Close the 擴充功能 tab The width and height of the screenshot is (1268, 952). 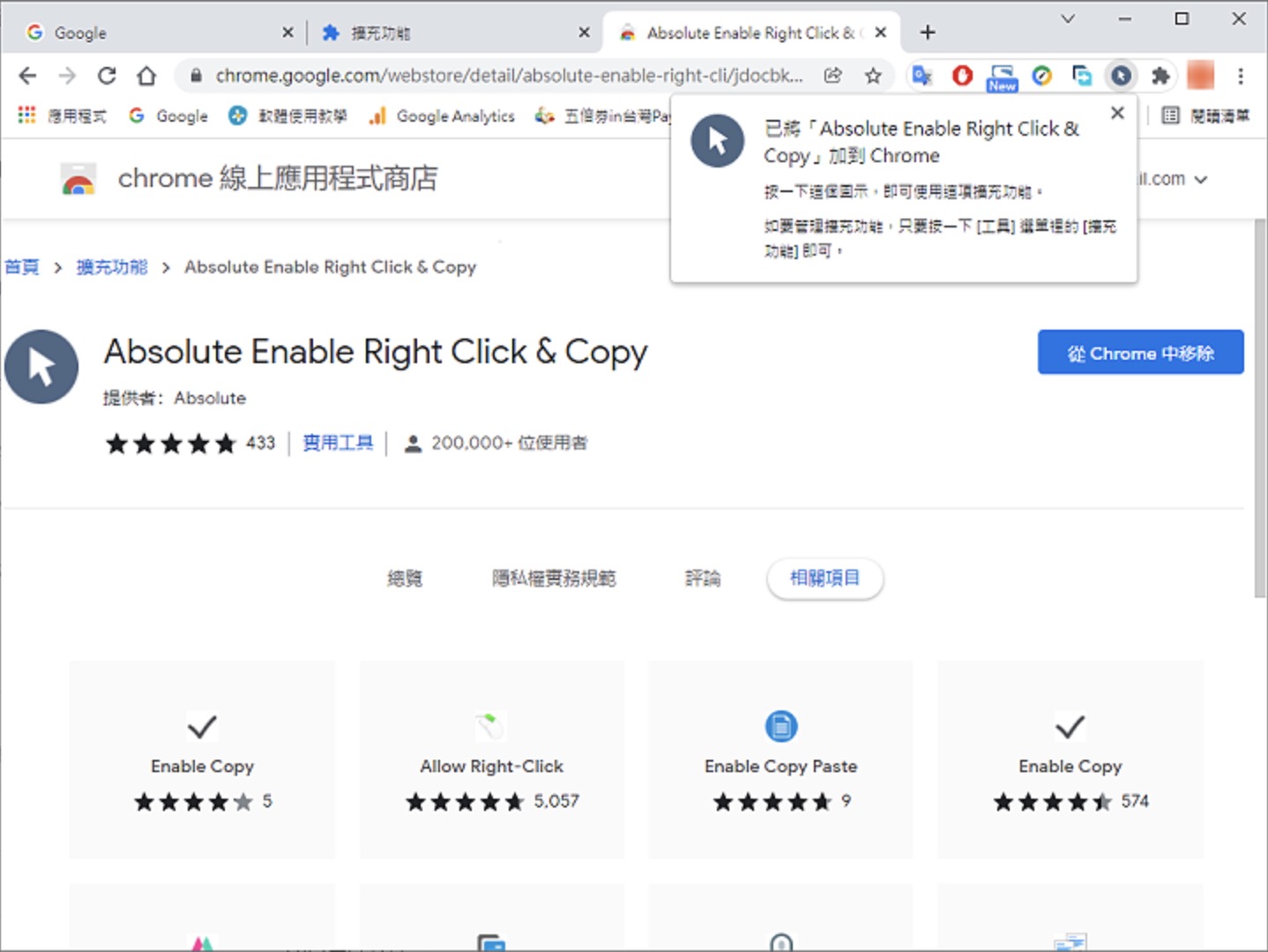coord(584,33)
